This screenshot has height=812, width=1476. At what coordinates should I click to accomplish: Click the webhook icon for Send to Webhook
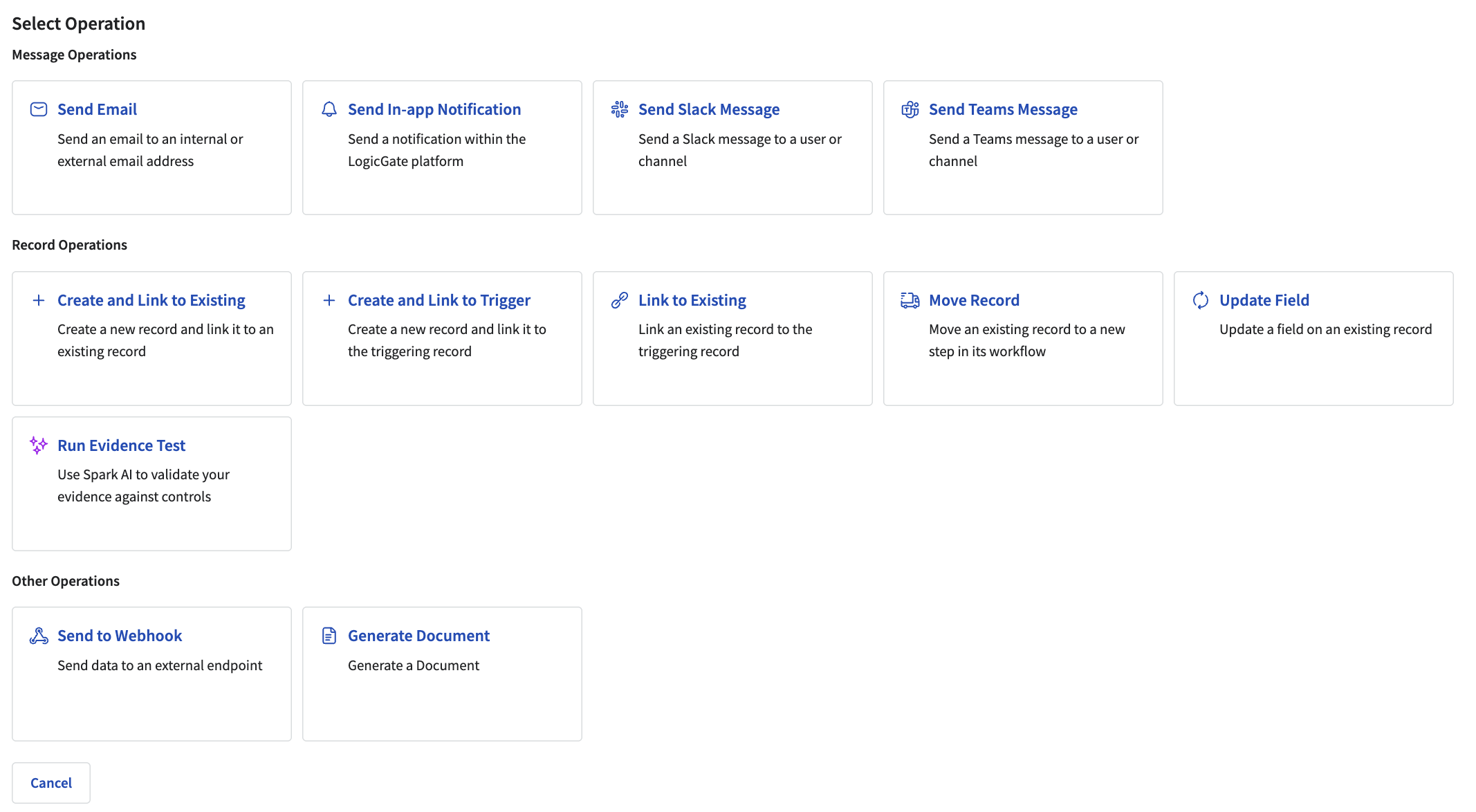click(x=39, y=636)
